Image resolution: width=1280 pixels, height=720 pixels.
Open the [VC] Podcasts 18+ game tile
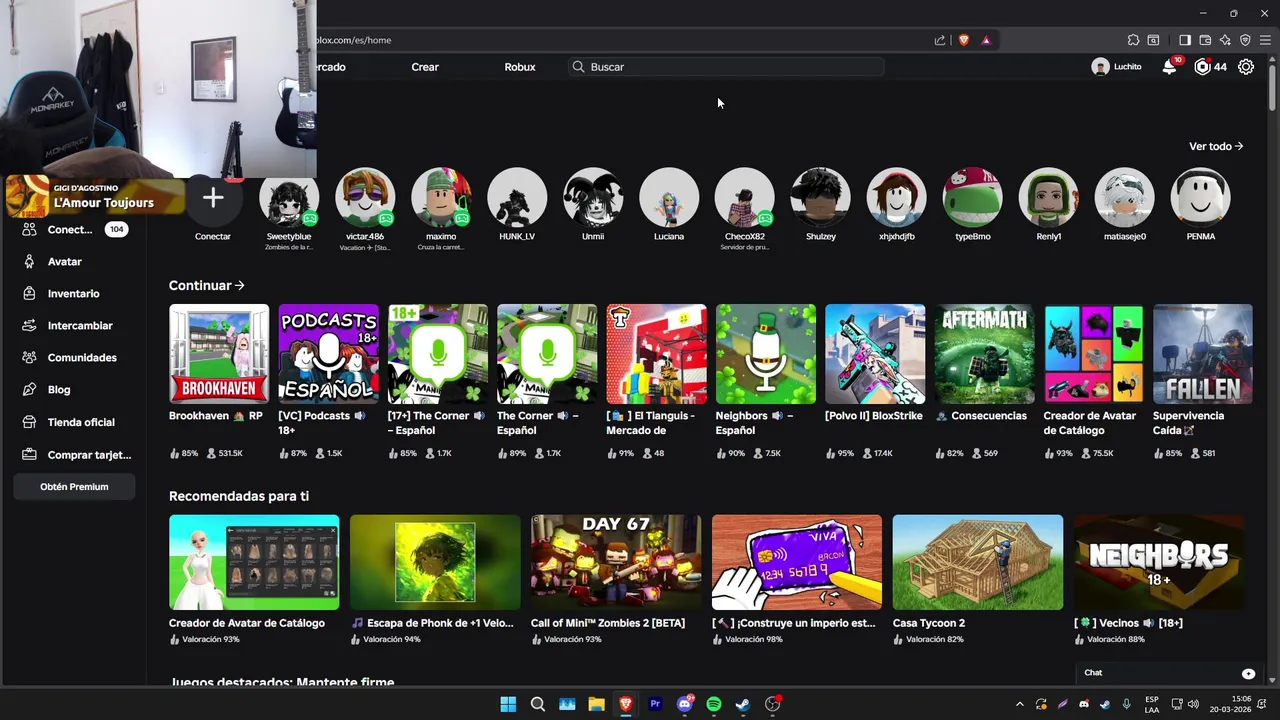tap(328, 354)
